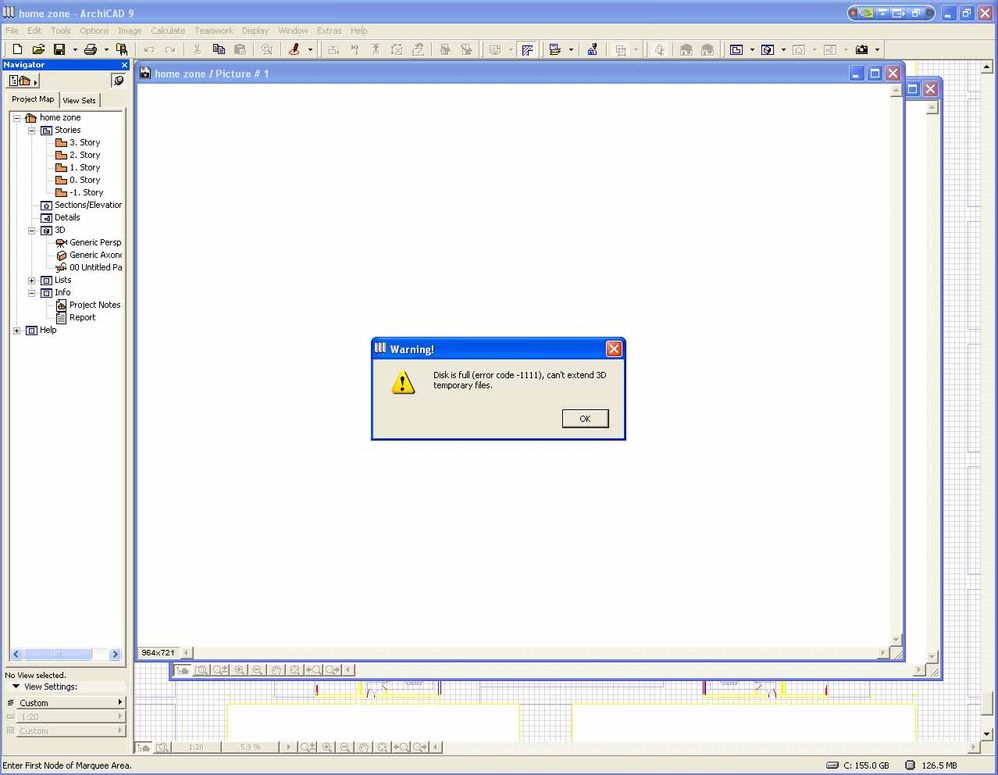
Task: Open the File menu
Action: coord(11,31)
